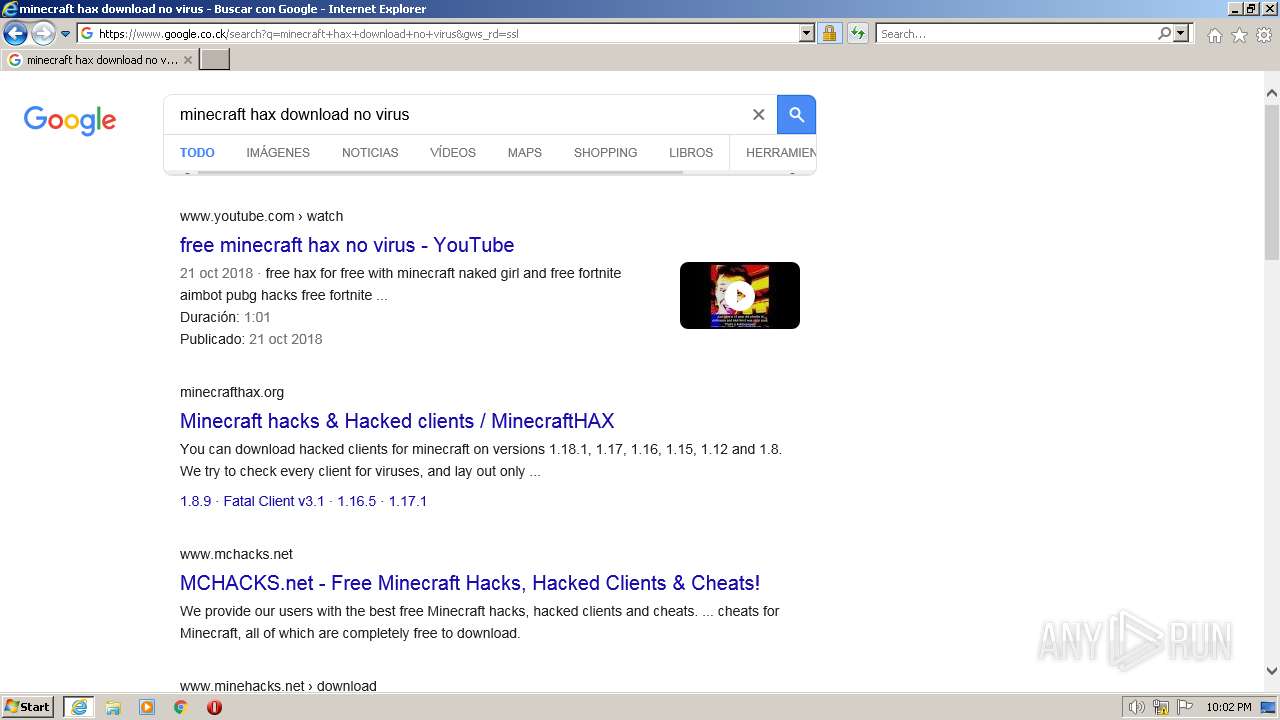This screenshot has width=1280, height=720.
Task: Click the Google logo
Action: click(70, 120)
